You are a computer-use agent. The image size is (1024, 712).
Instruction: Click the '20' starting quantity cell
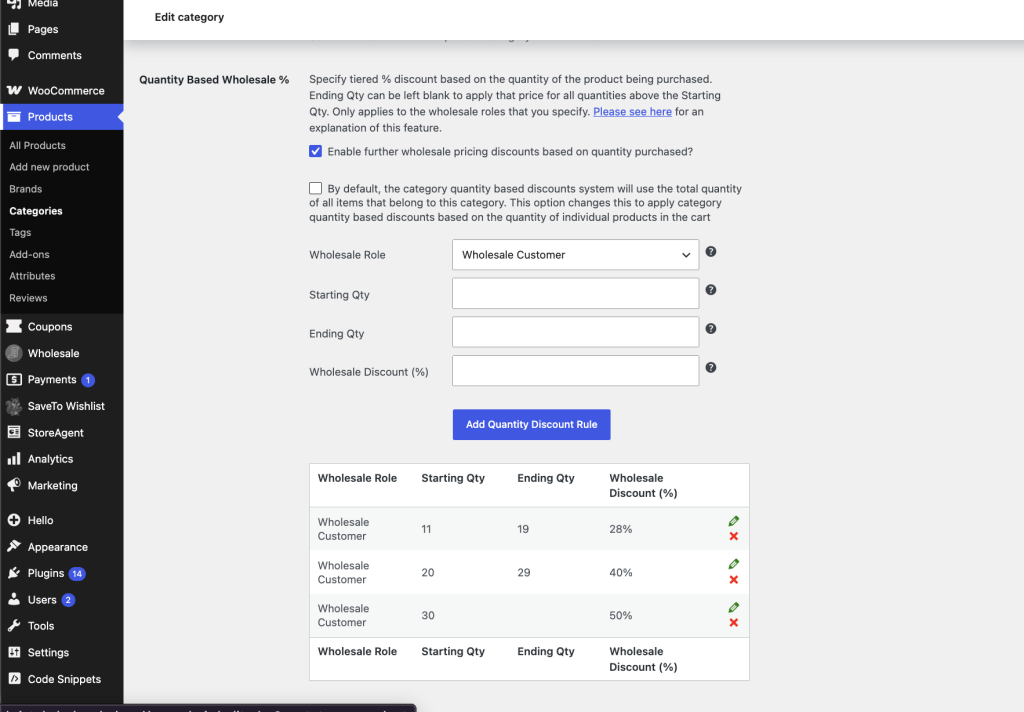pyautogui.click(x=428, y=572)
